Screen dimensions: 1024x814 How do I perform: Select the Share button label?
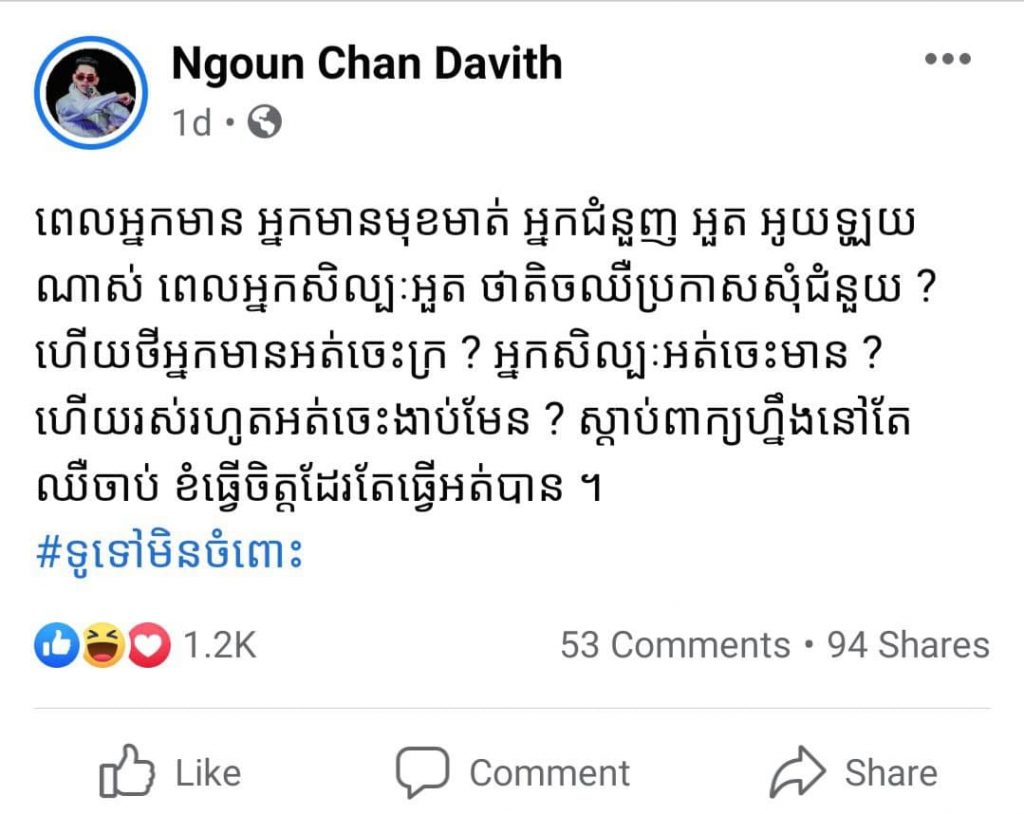click(891, 773)
